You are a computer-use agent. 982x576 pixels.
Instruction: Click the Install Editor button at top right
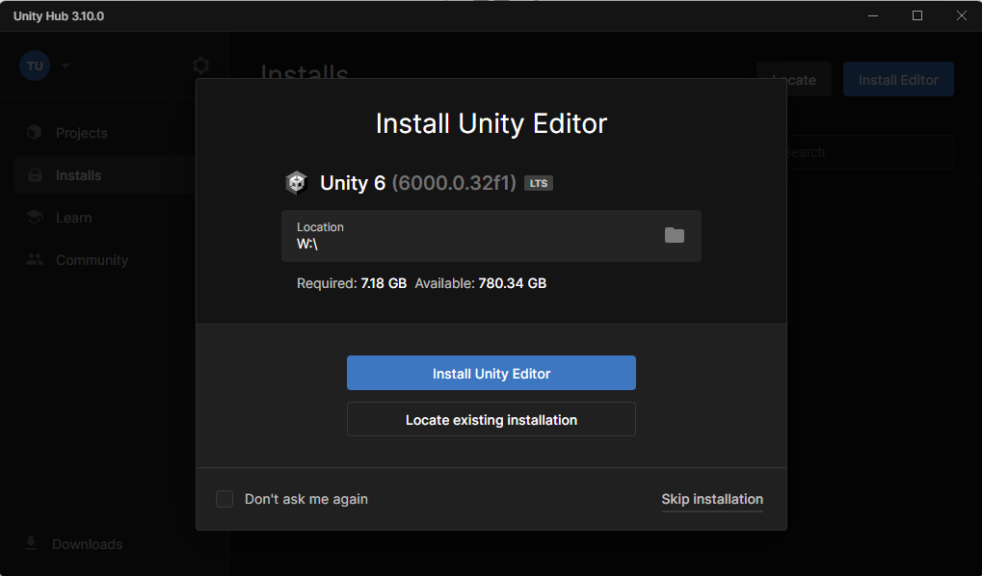click(898, 80)
